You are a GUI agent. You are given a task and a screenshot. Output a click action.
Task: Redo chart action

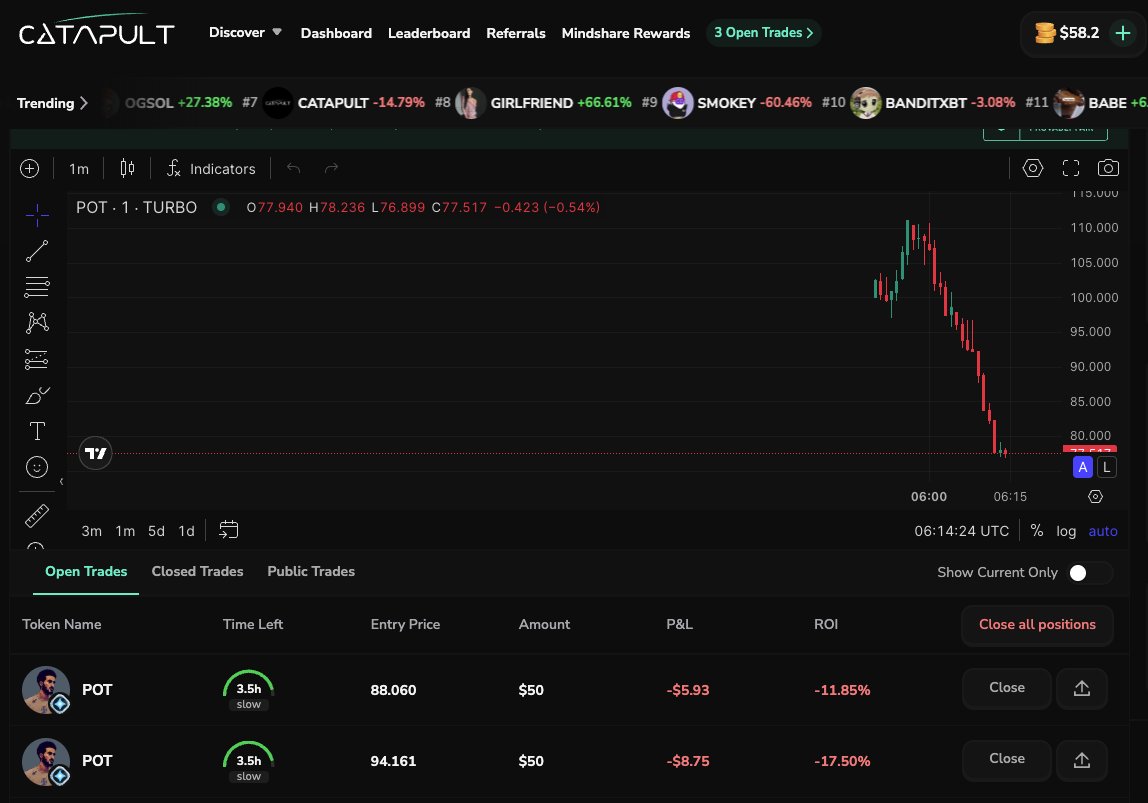click(331, 169)
